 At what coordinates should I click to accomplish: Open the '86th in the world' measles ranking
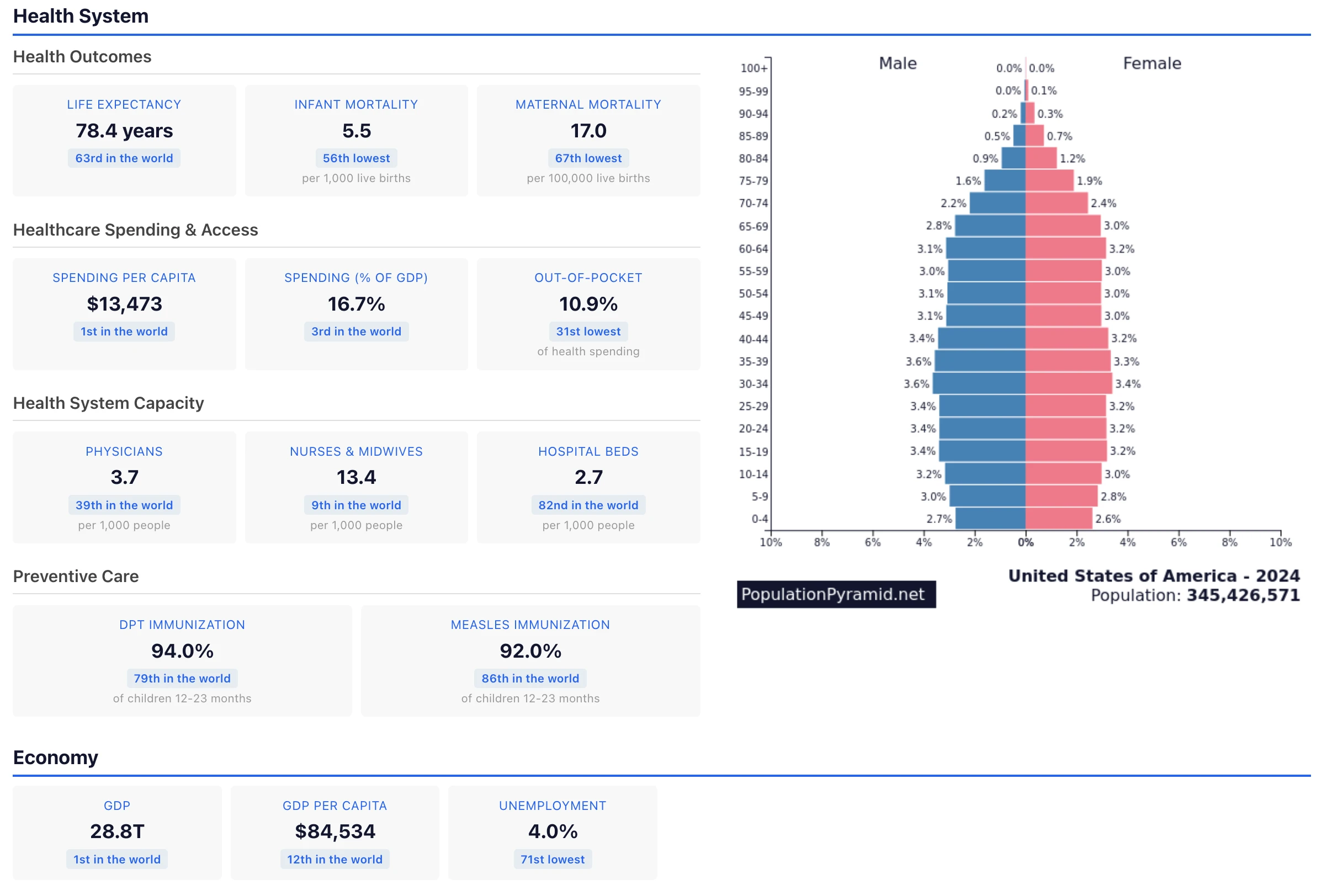click(530, 679)
